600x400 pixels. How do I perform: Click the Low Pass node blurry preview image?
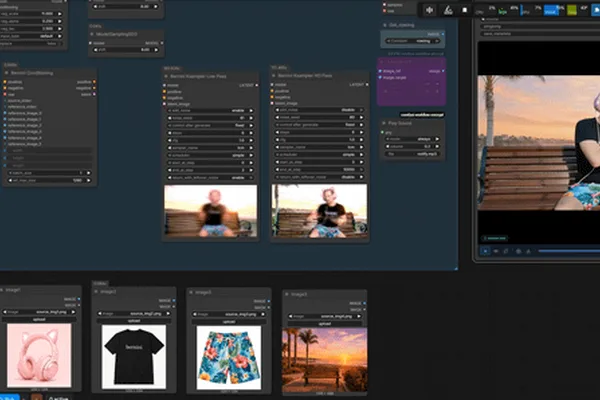coord(210,211)
